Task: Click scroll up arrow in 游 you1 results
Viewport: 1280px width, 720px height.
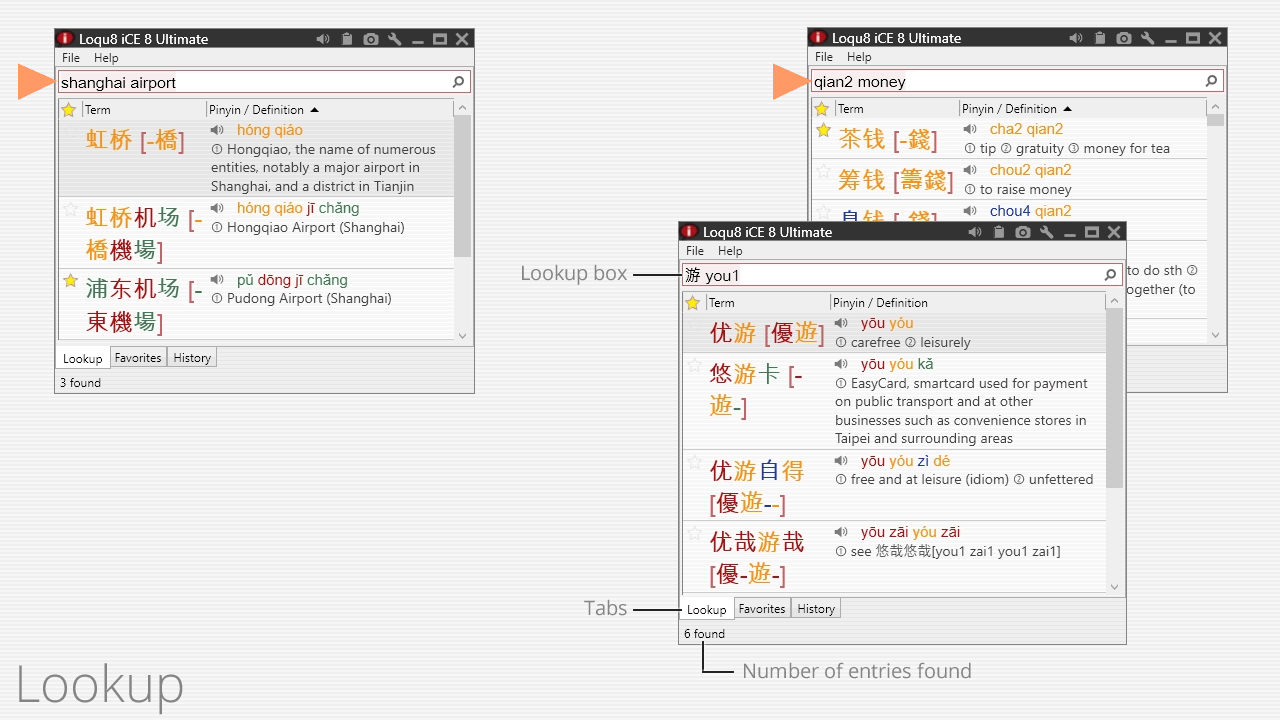Action: tap(1115, 302)
